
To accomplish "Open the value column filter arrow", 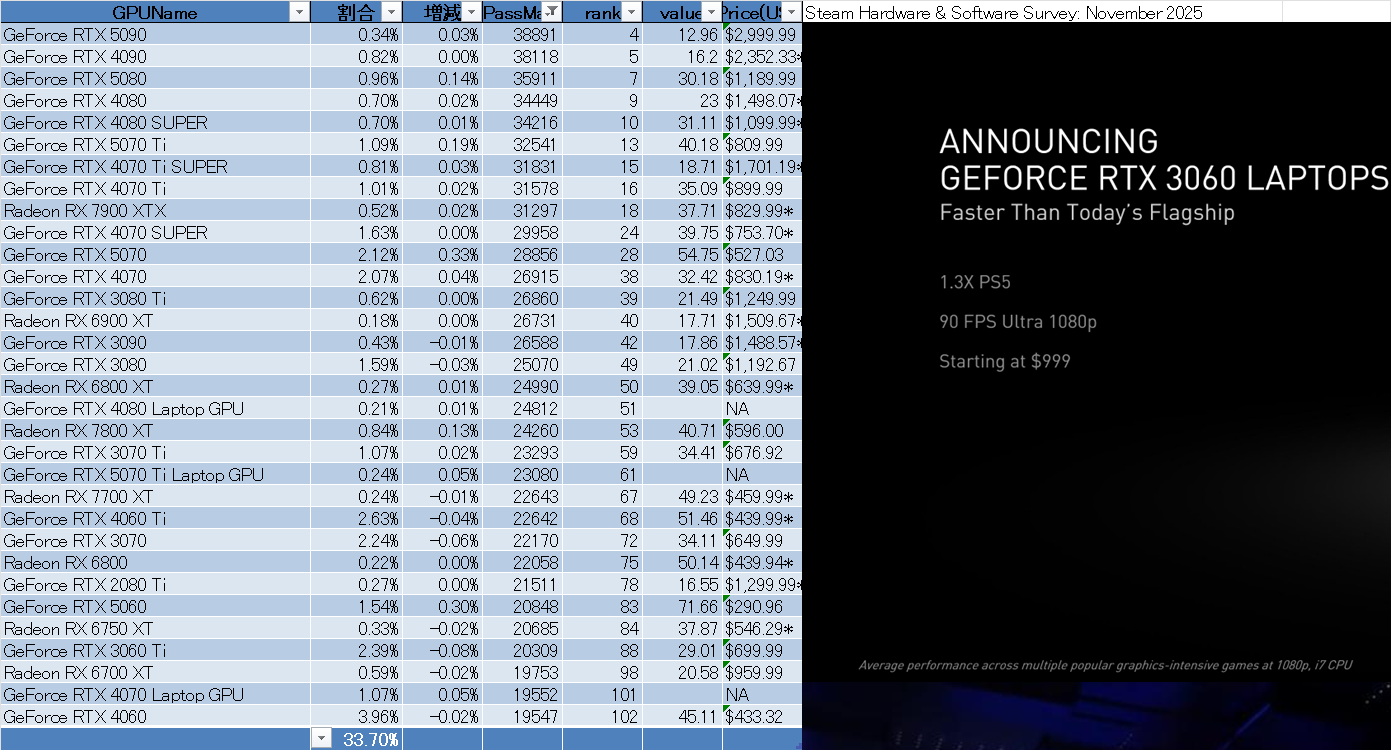I will [711, 12].
